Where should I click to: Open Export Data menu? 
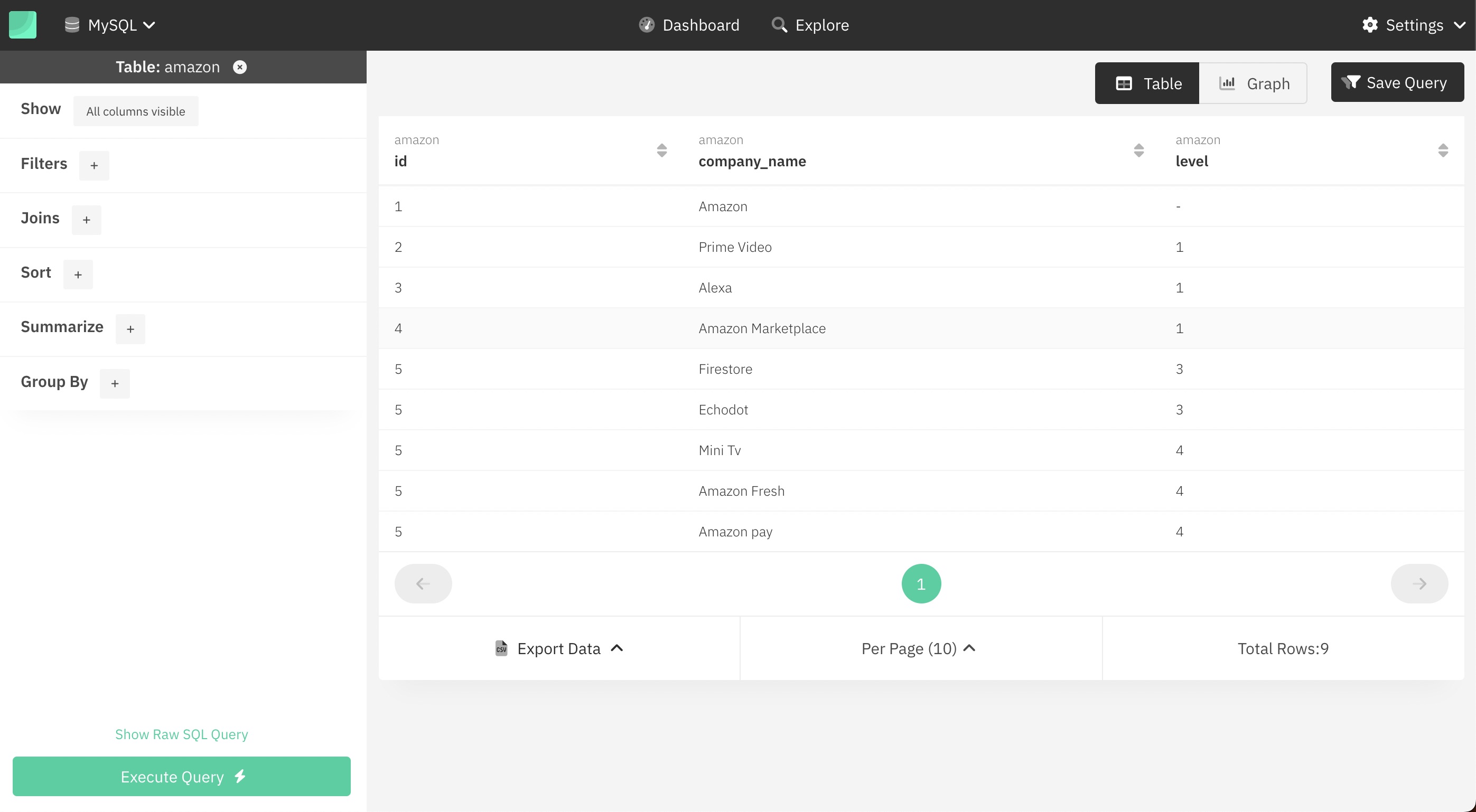coord(559,648)
